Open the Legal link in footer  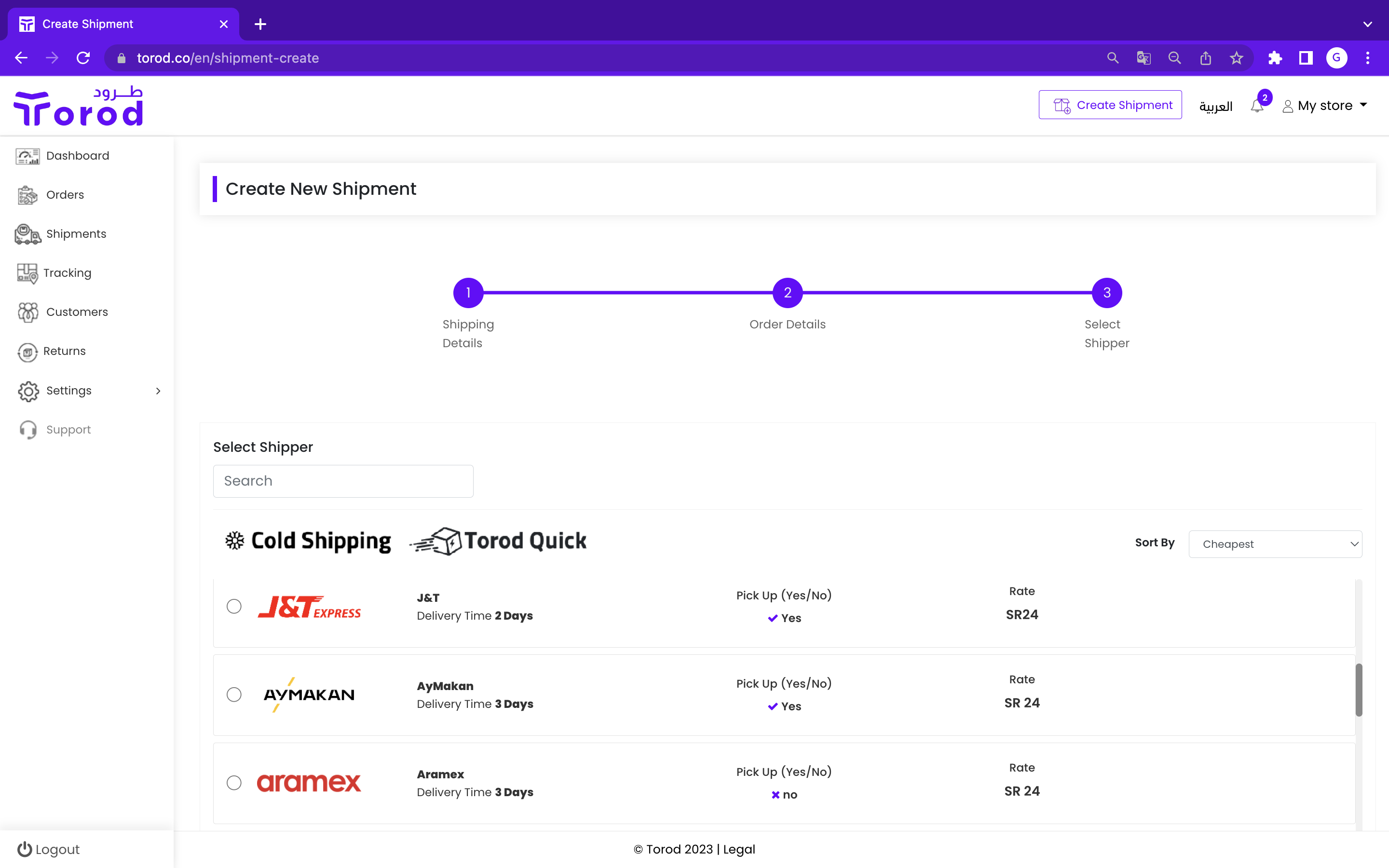[739, 849]
